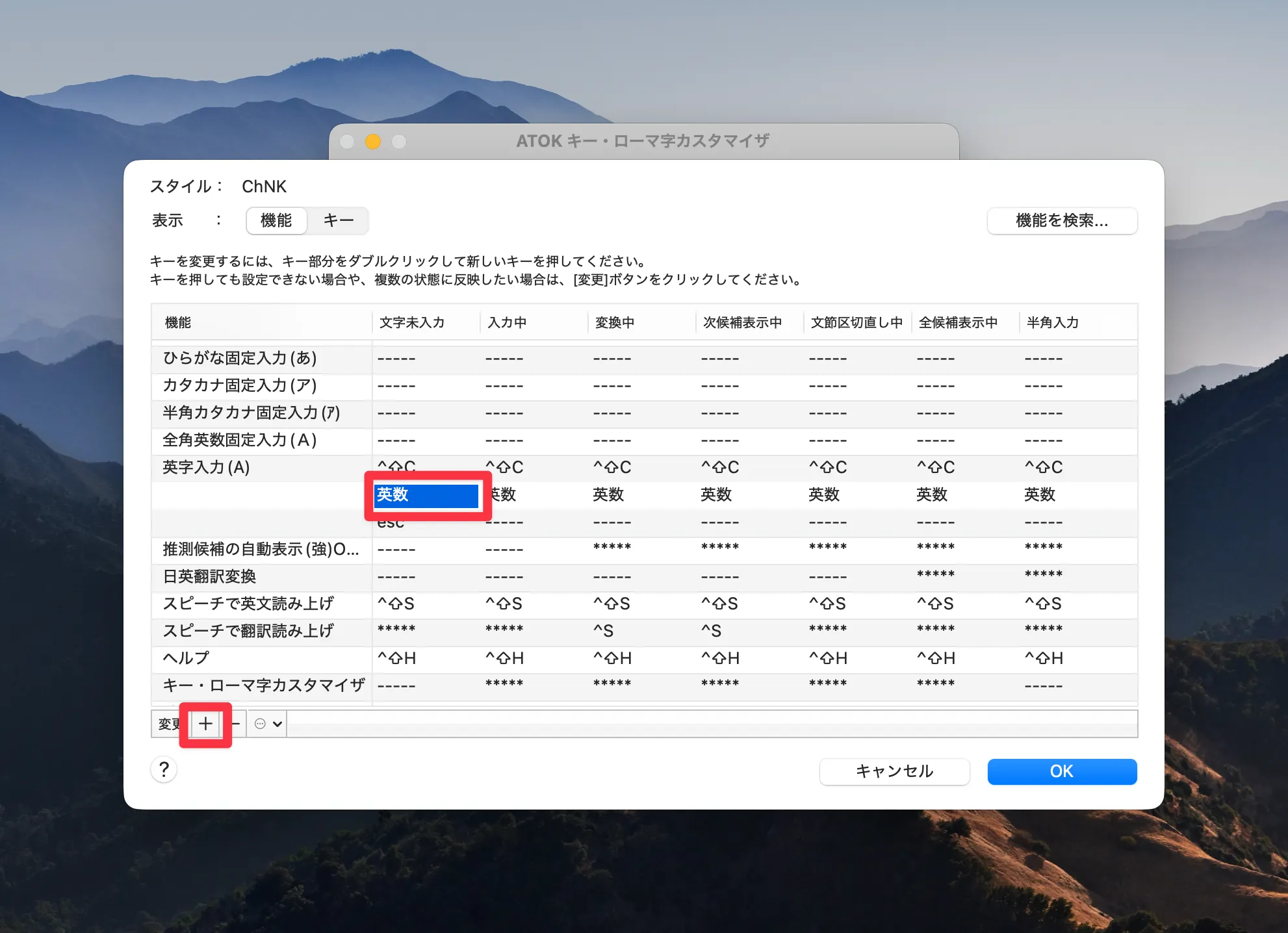Switch display to 機能 tab
1288x933 pixels.
click(276, 220)
